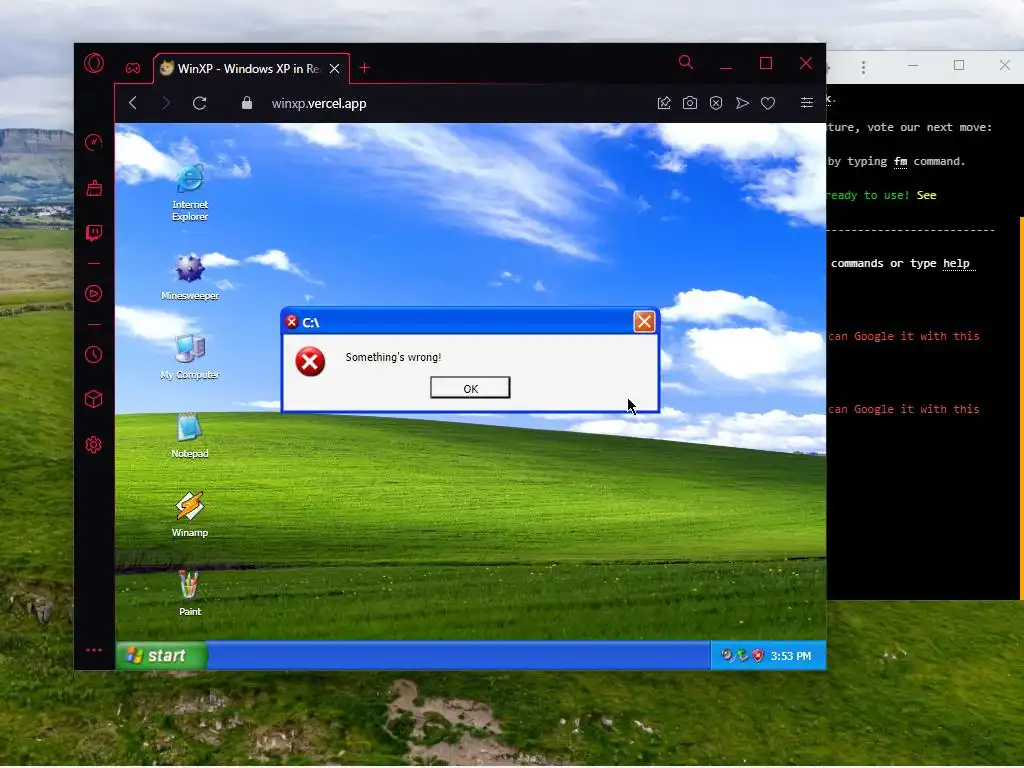
Task: Open the ad blocker shield
Action: pyautogui.click(x=716, y=103)
